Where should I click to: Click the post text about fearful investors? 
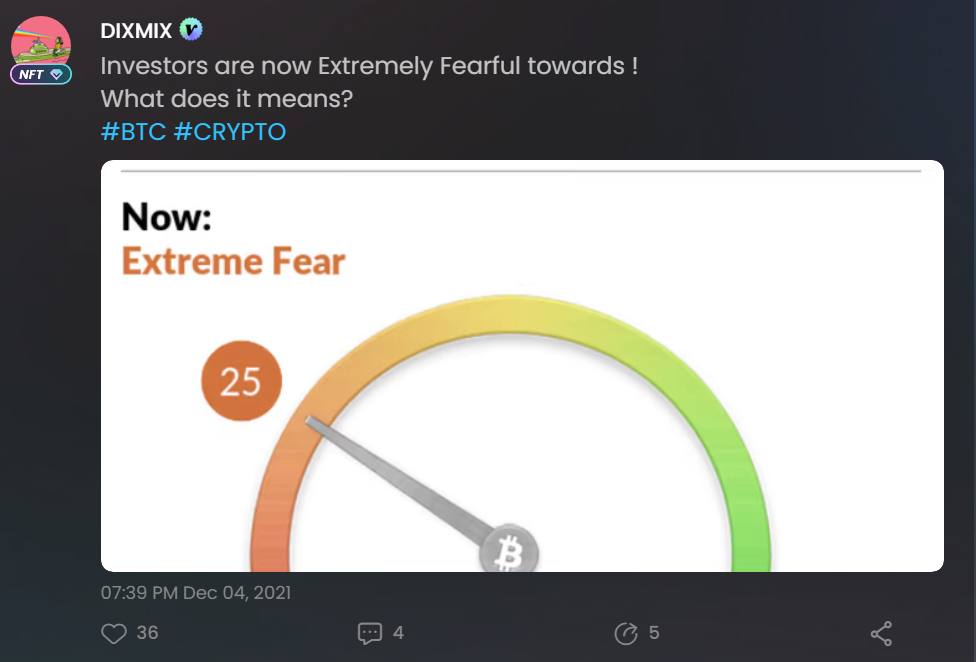pyautogui.click(x=369, y=82)
